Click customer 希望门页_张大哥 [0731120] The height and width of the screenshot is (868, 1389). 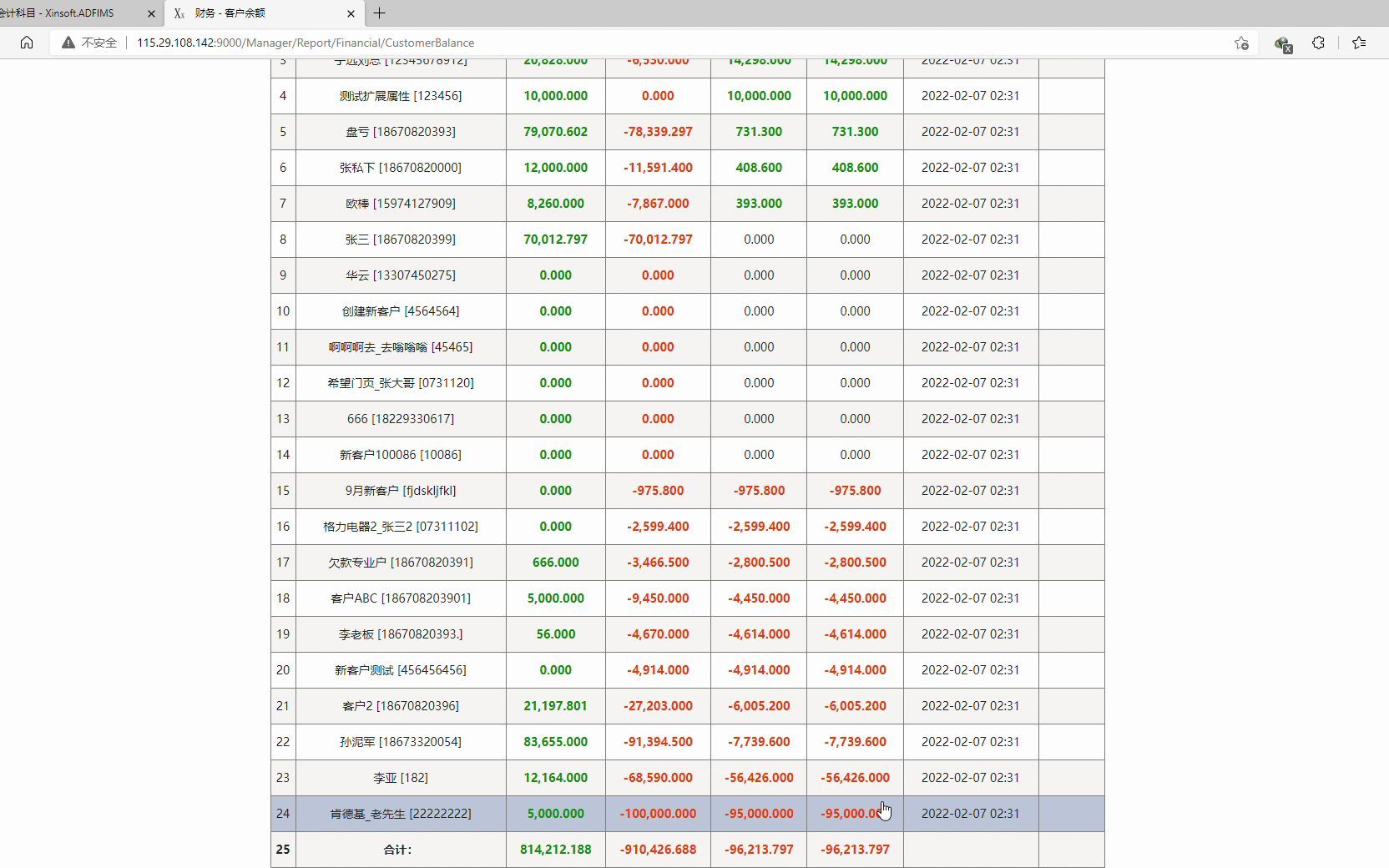point(401,383)
